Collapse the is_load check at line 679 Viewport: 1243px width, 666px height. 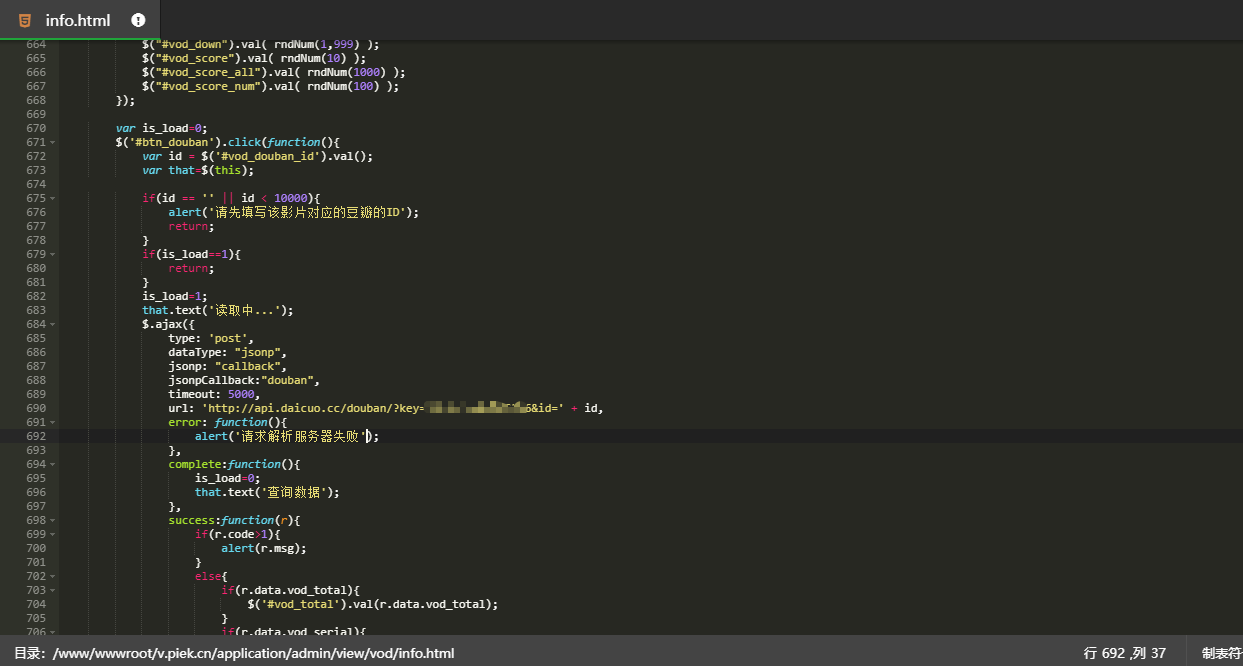coord(52,254)
